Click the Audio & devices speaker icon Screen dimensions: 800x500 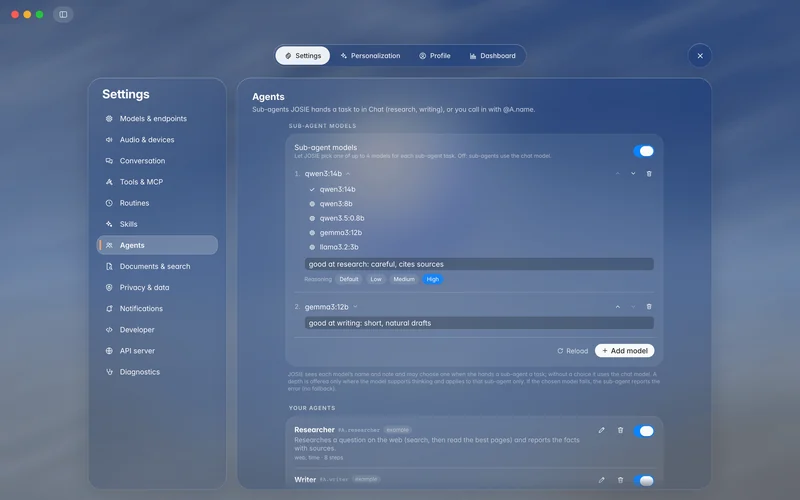tap(109, 139)
